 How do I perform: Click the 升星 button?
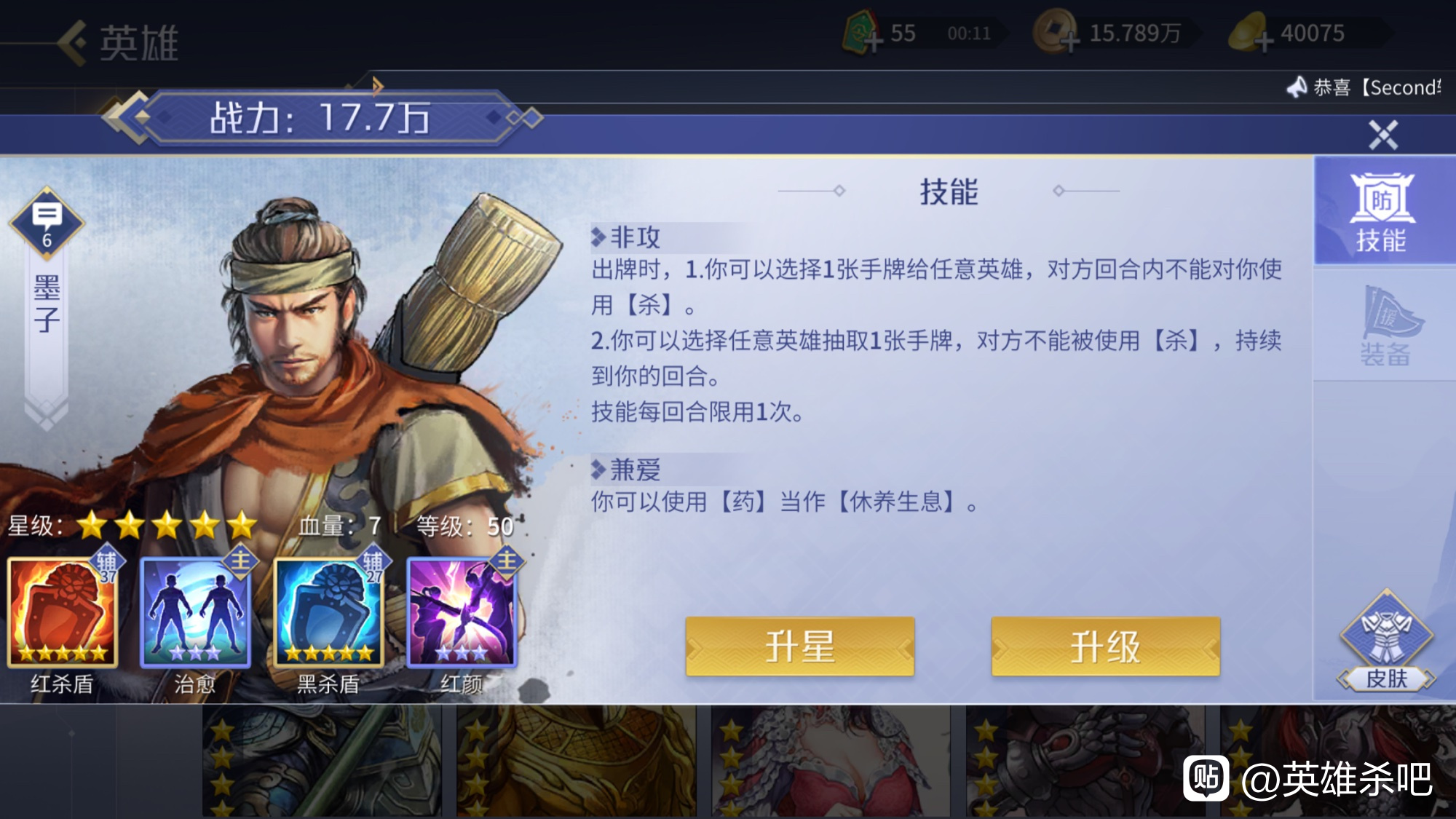pyautogui.click(x=799, y=646)
